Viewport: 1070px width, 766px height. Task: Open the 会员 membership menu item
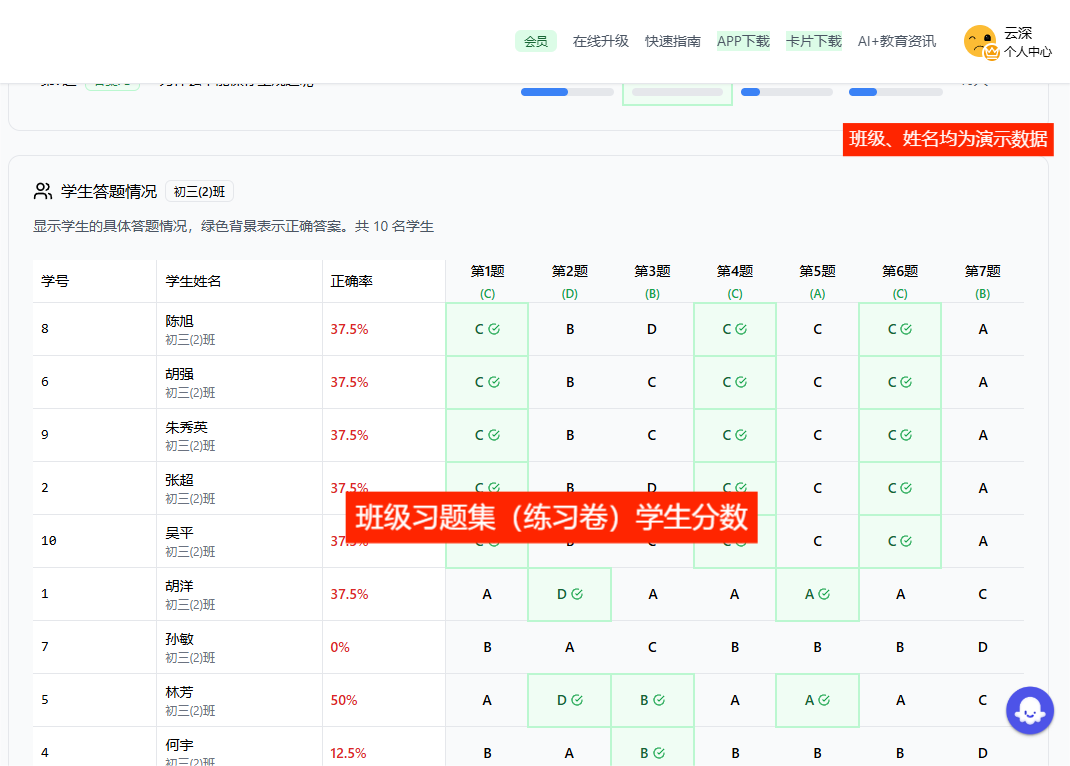coord(536,41)
